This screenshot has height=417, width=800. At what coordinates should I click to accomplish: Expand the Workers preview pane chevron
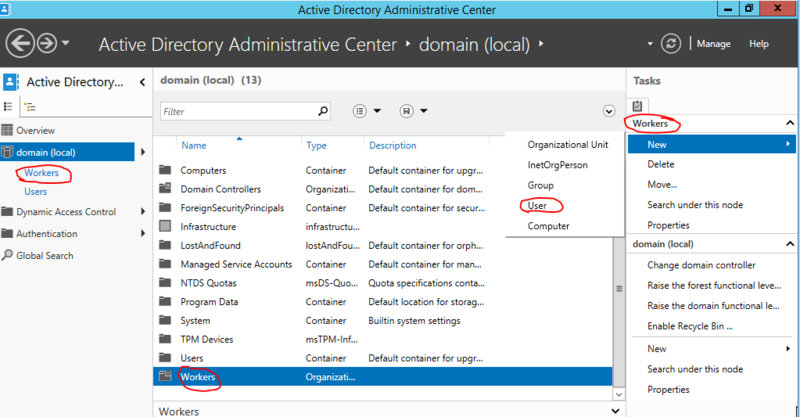point(615,411)
